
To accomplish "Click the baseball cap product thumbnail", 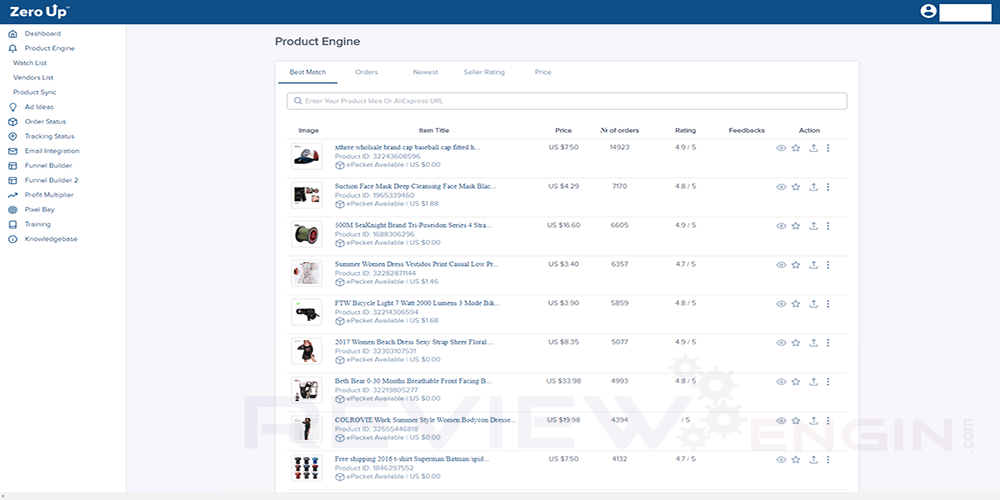I will click(x=307, y=156).
